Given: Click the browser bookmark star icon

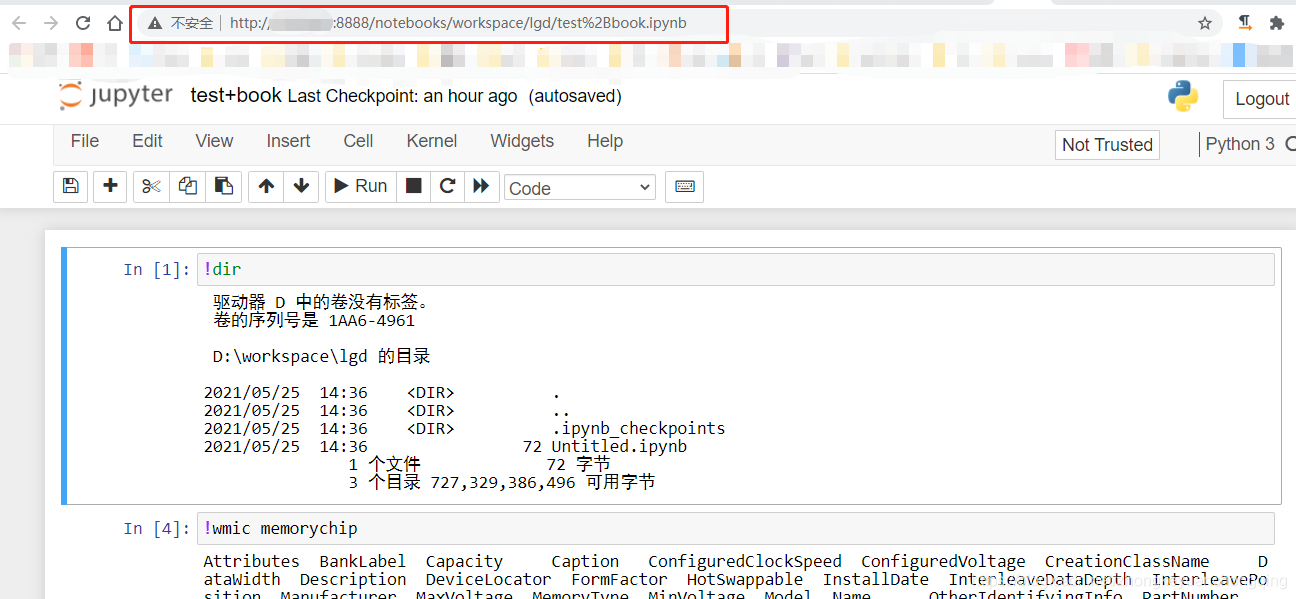Looking at the screenshot, I should [1204, 22].
